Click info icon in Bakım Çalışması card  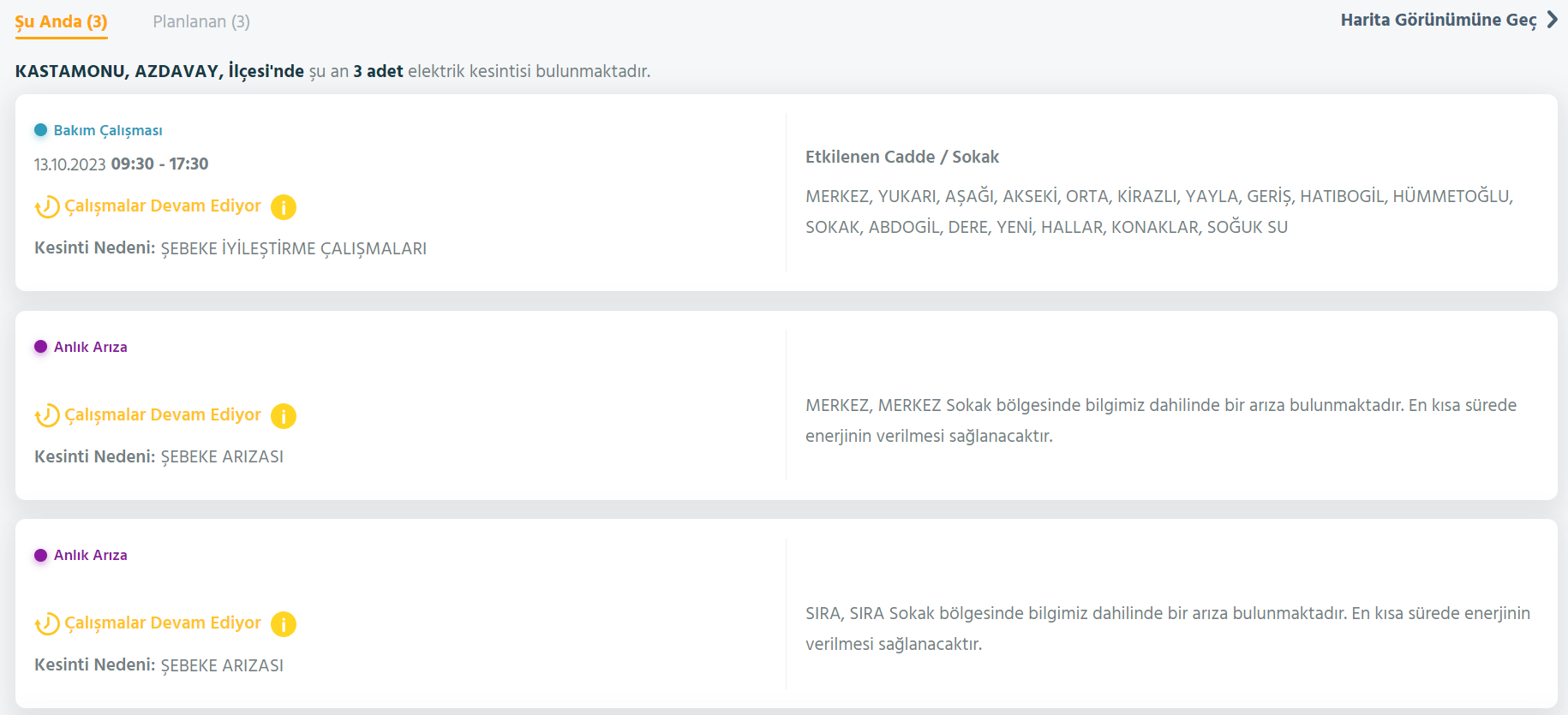pos(284,207)
